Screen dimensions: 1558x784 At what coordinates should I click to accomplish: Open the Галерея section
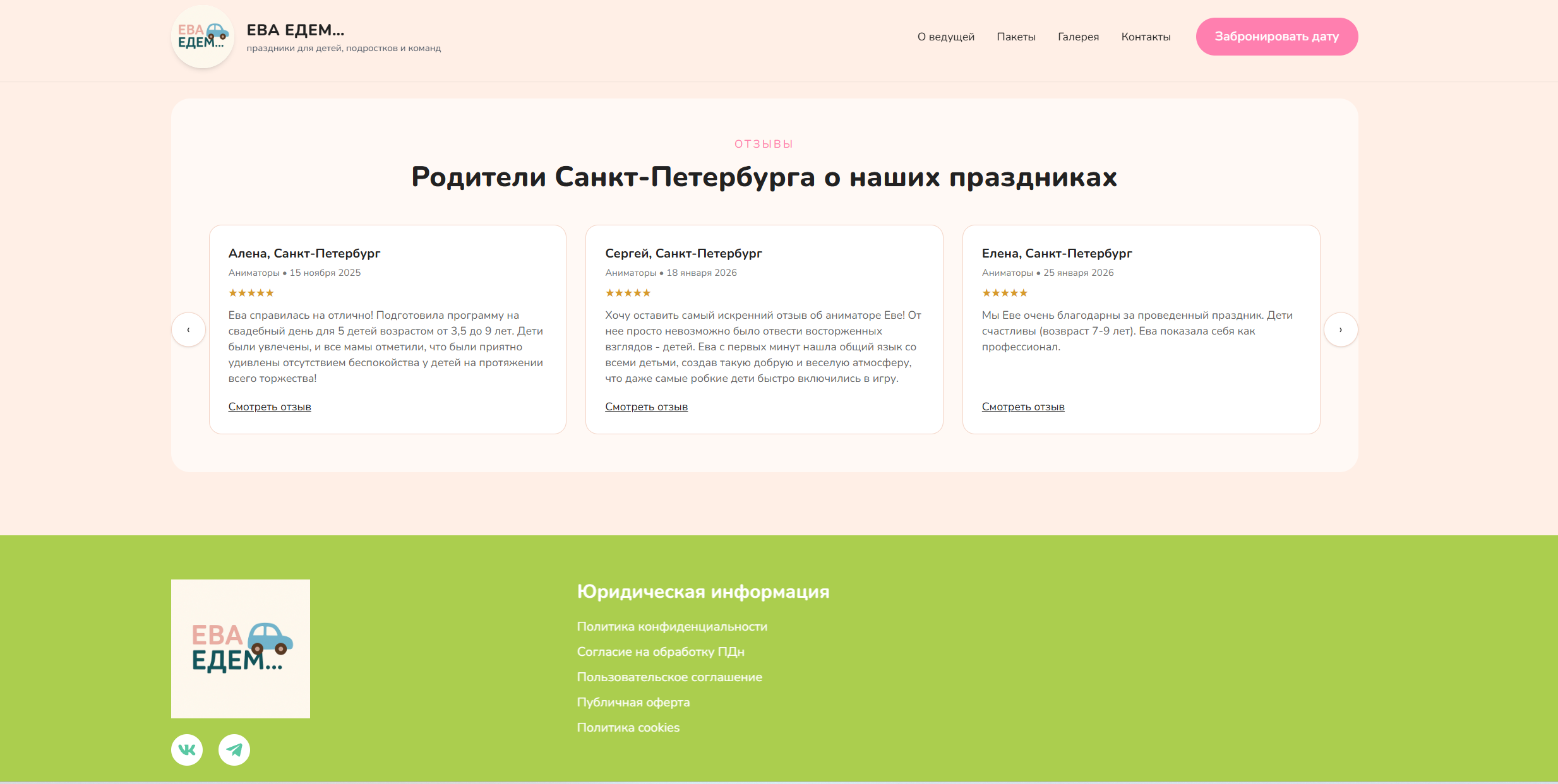(1078, 36)
